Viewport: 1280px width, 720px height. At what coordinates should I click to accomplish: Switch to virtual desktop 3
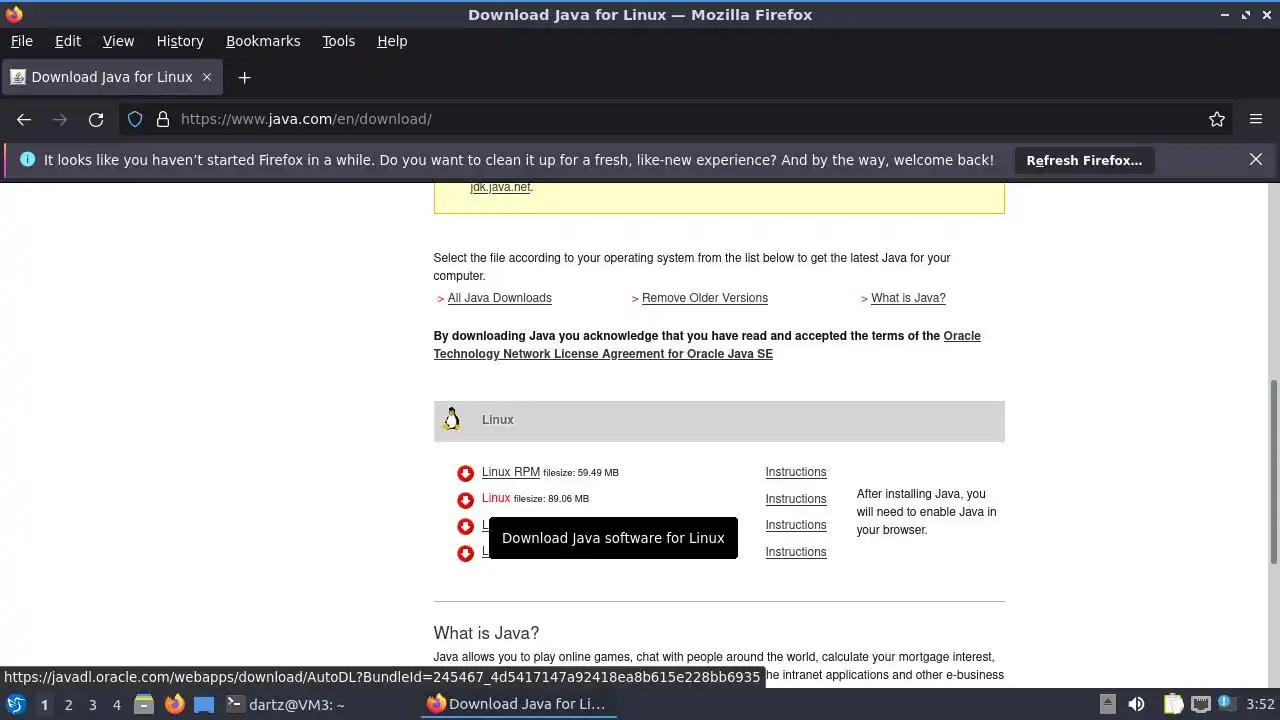point(92,704)
